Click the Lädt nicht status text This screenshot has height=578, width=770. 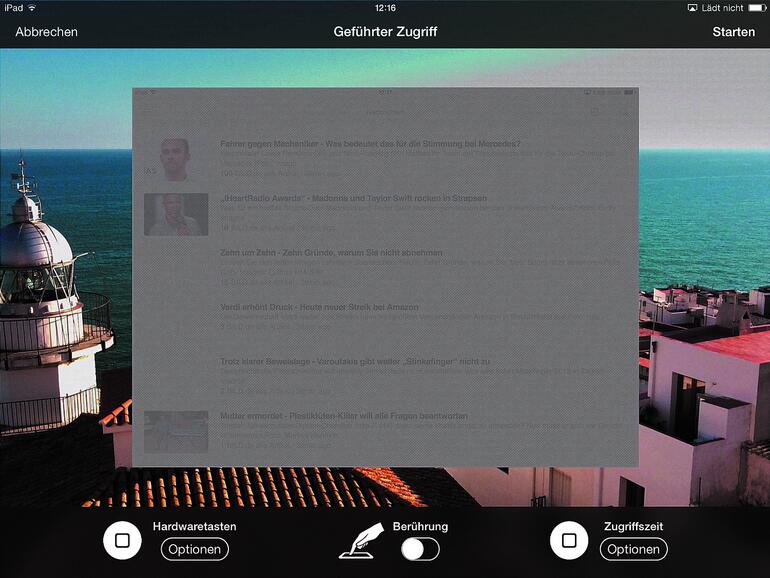pyautogui.click(x=722, y=8)
